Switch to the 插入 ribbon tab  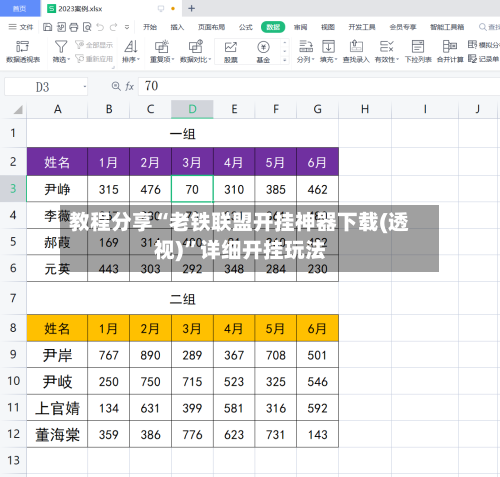pos(177,27)
